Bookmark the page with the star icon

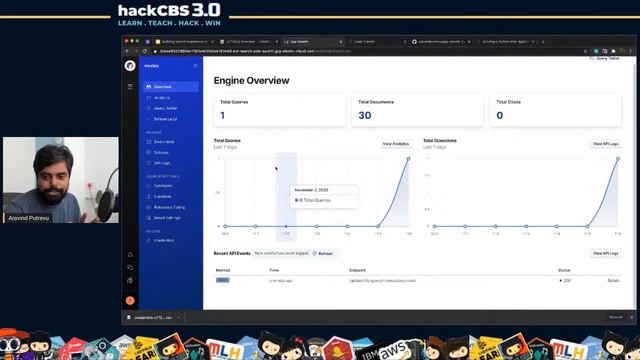pos(585,51)
